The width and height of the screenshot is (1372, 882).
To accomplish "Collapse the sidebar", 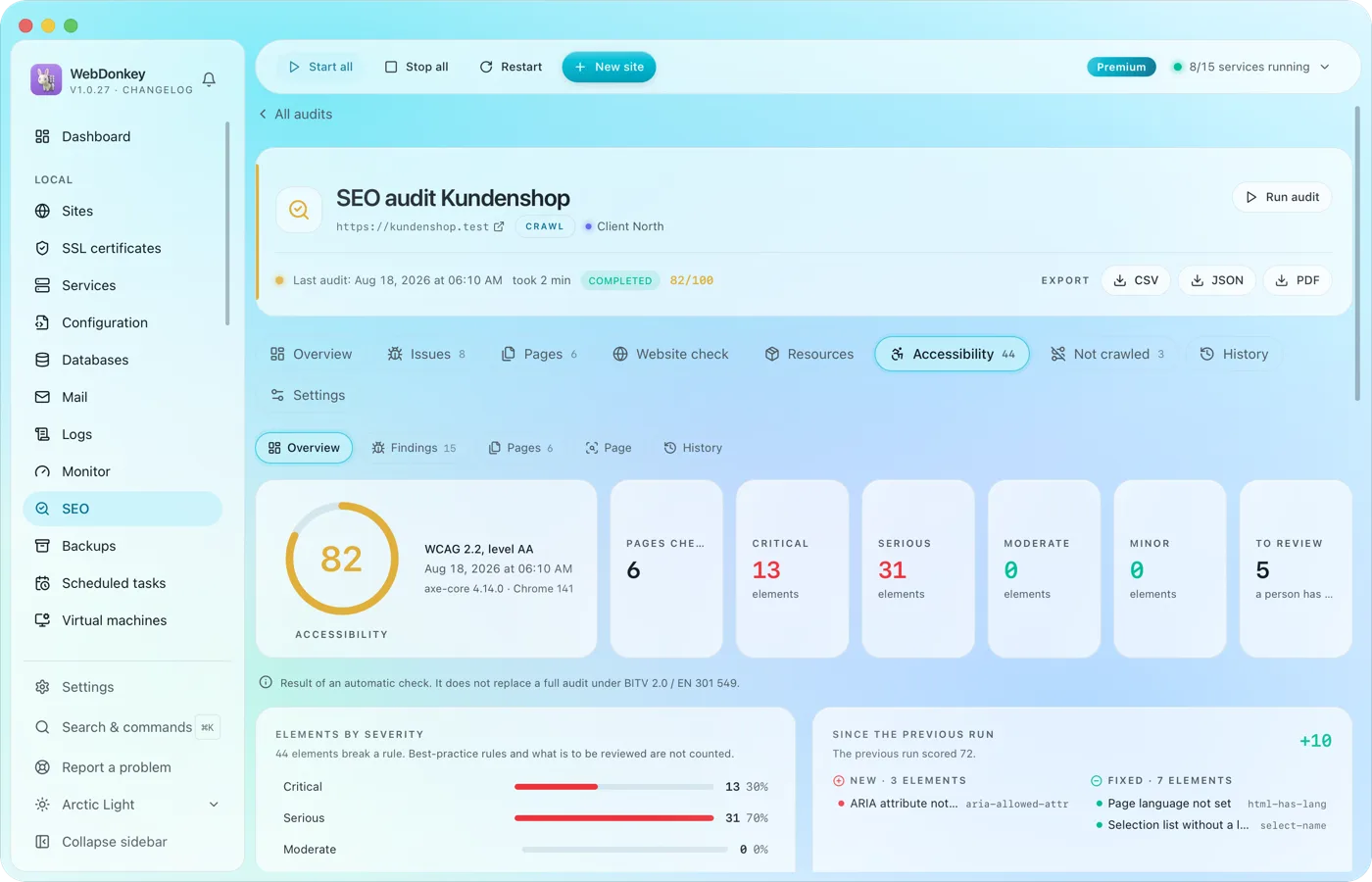I will (x=122, y=842).
